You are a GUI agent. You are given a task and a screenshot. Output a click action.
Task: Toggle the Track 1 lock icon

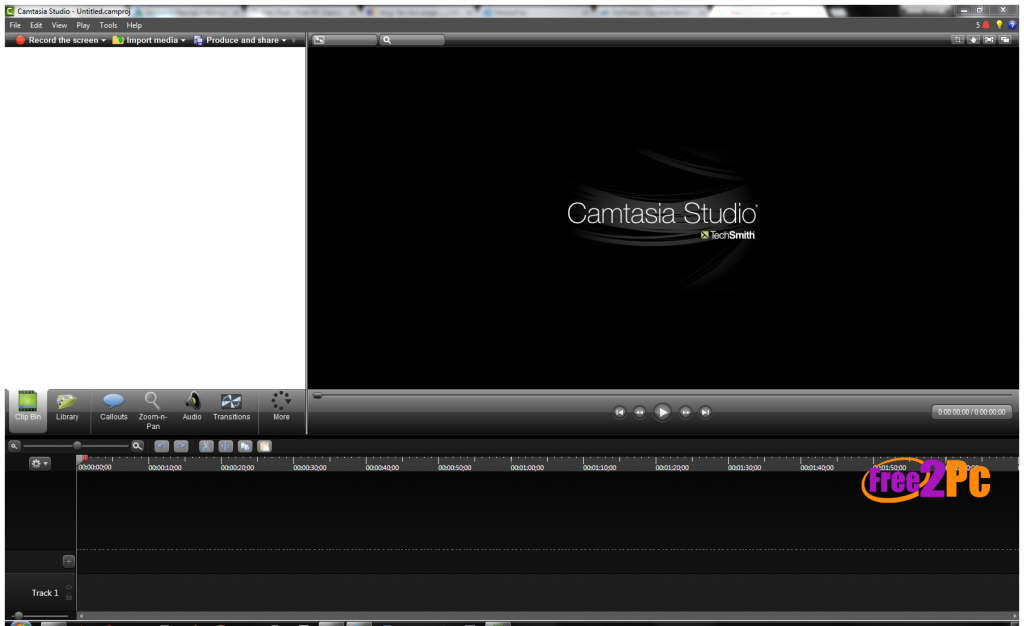click(69, 597)
